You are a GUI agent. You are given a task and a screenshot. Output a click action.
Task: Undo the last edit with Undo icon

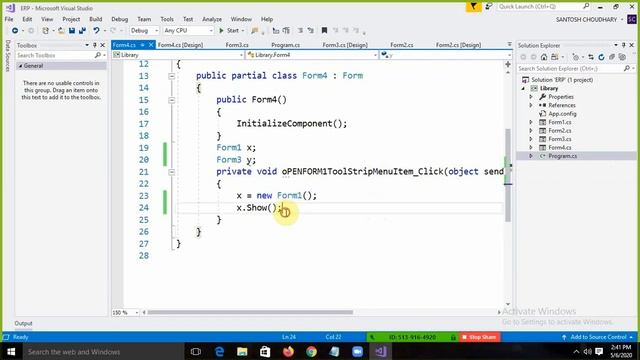(x=96, y=31)
